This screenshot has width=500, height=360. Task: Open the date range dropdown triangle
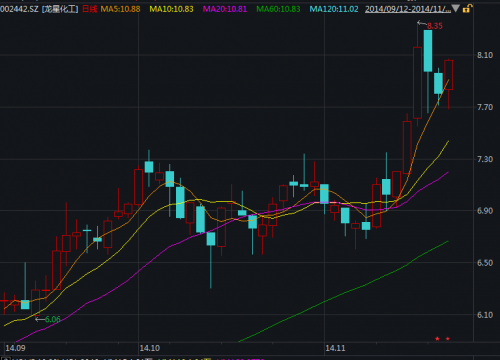(455, 8)
